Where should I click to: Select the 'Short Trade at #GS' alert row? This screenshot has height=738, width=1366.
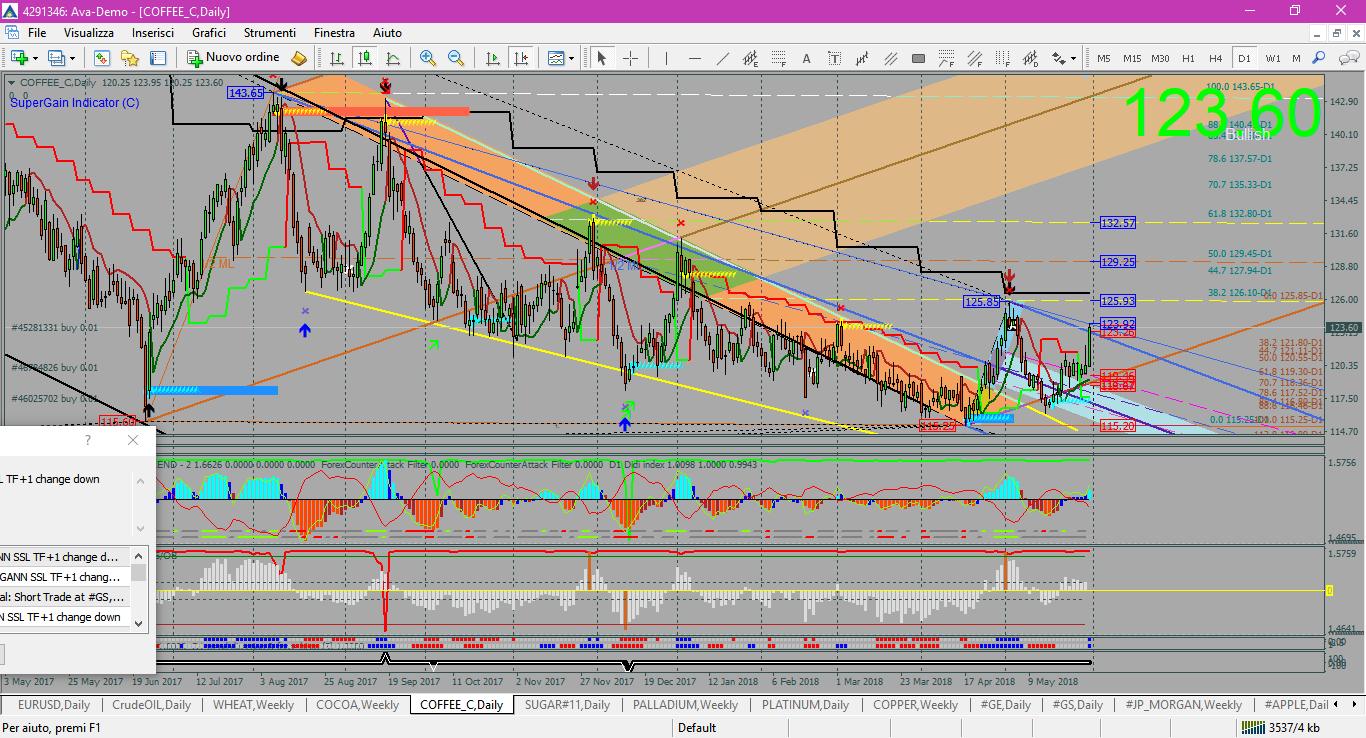(x=64, y=597)
